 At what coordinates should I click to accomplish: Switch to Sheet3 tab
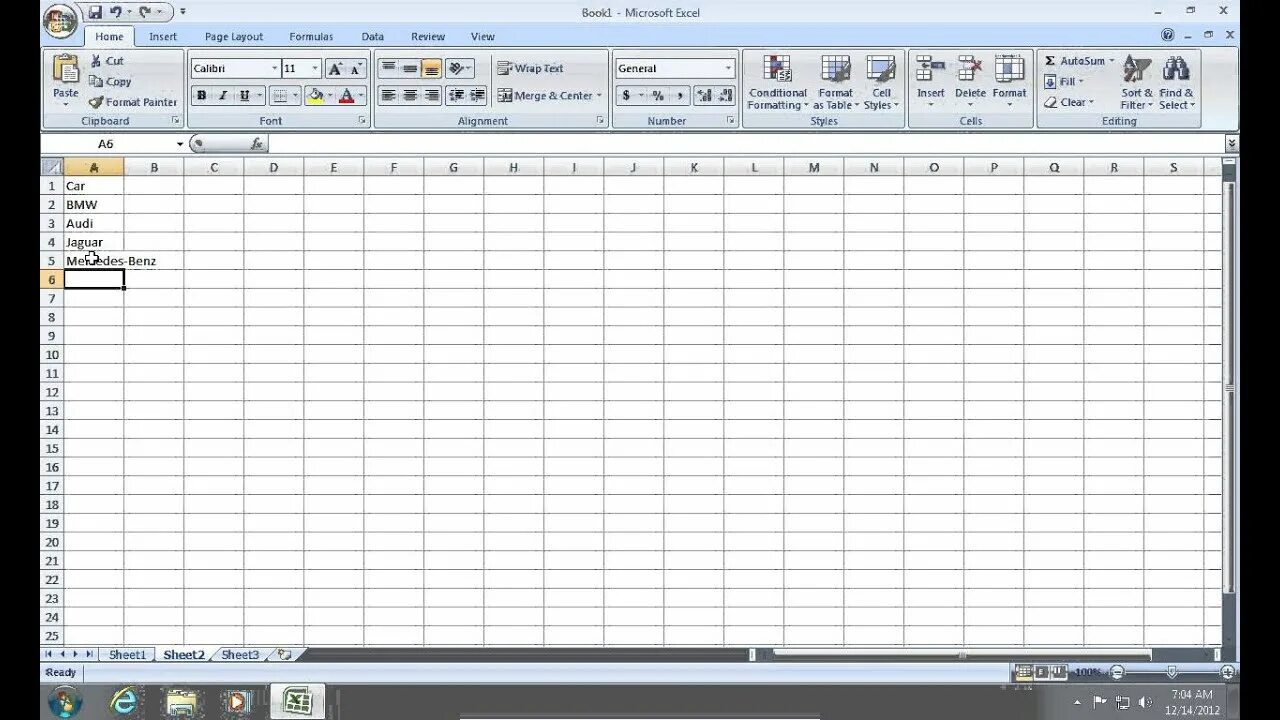pos(240,655)
